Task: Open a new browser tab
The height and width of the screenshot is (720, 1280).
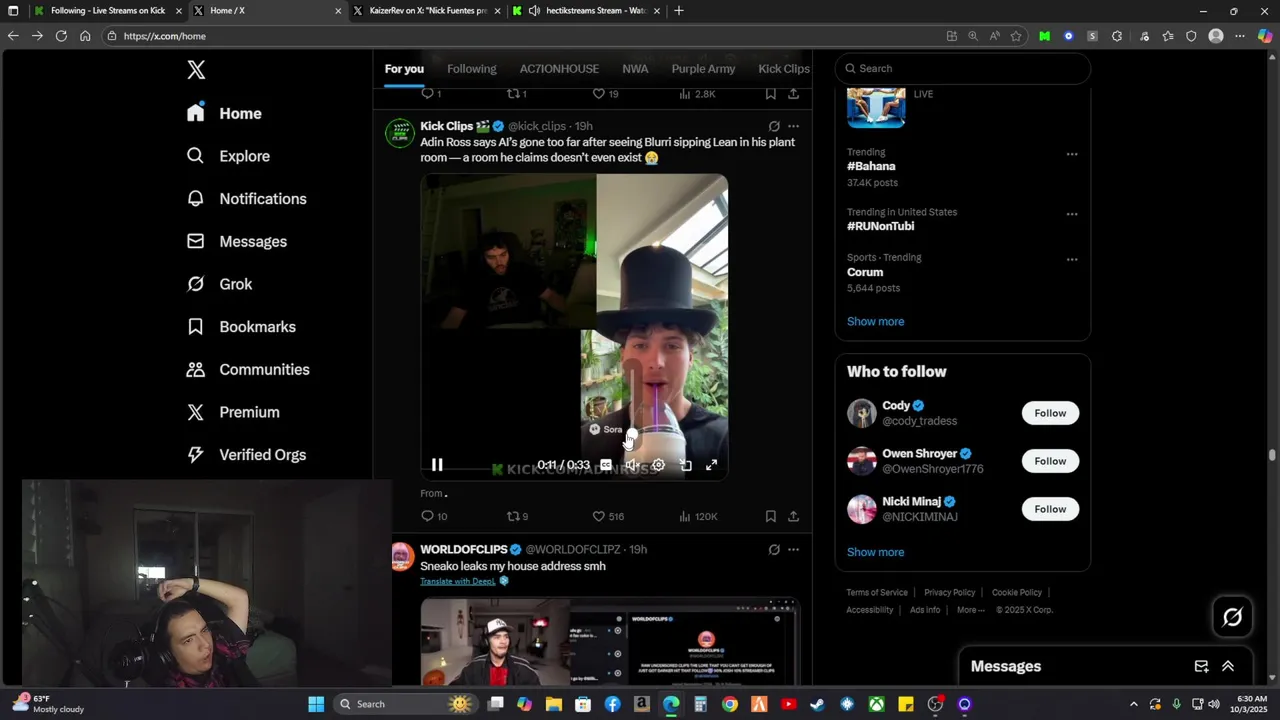Action: click(x=679, y=11)
